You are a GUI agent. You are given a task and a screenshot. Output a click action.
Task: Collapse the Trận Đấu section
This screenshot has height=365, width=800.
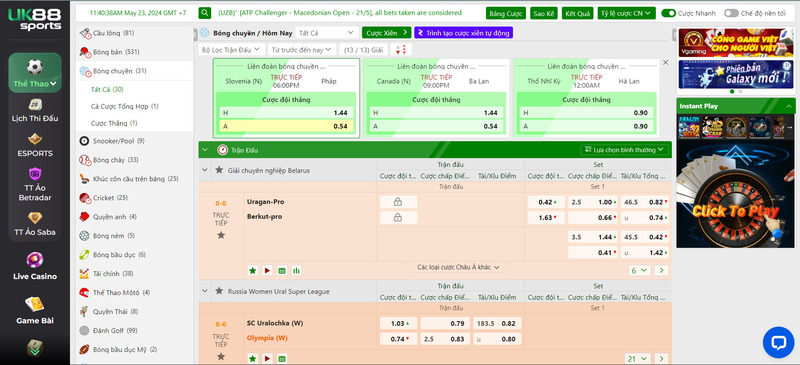(205, 150)
